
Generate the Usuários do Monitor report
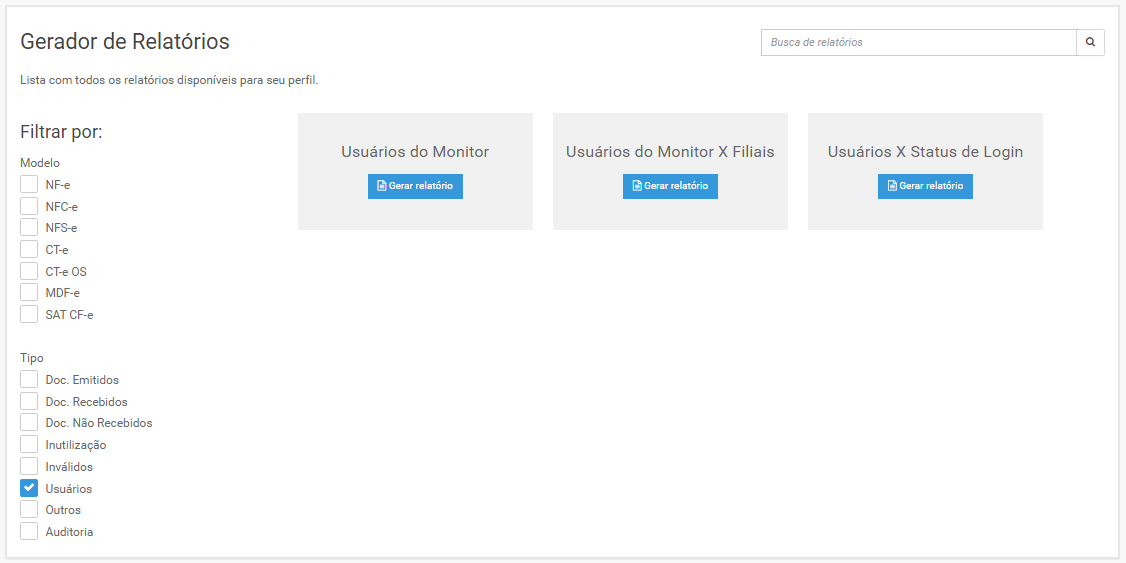point(415,186)
